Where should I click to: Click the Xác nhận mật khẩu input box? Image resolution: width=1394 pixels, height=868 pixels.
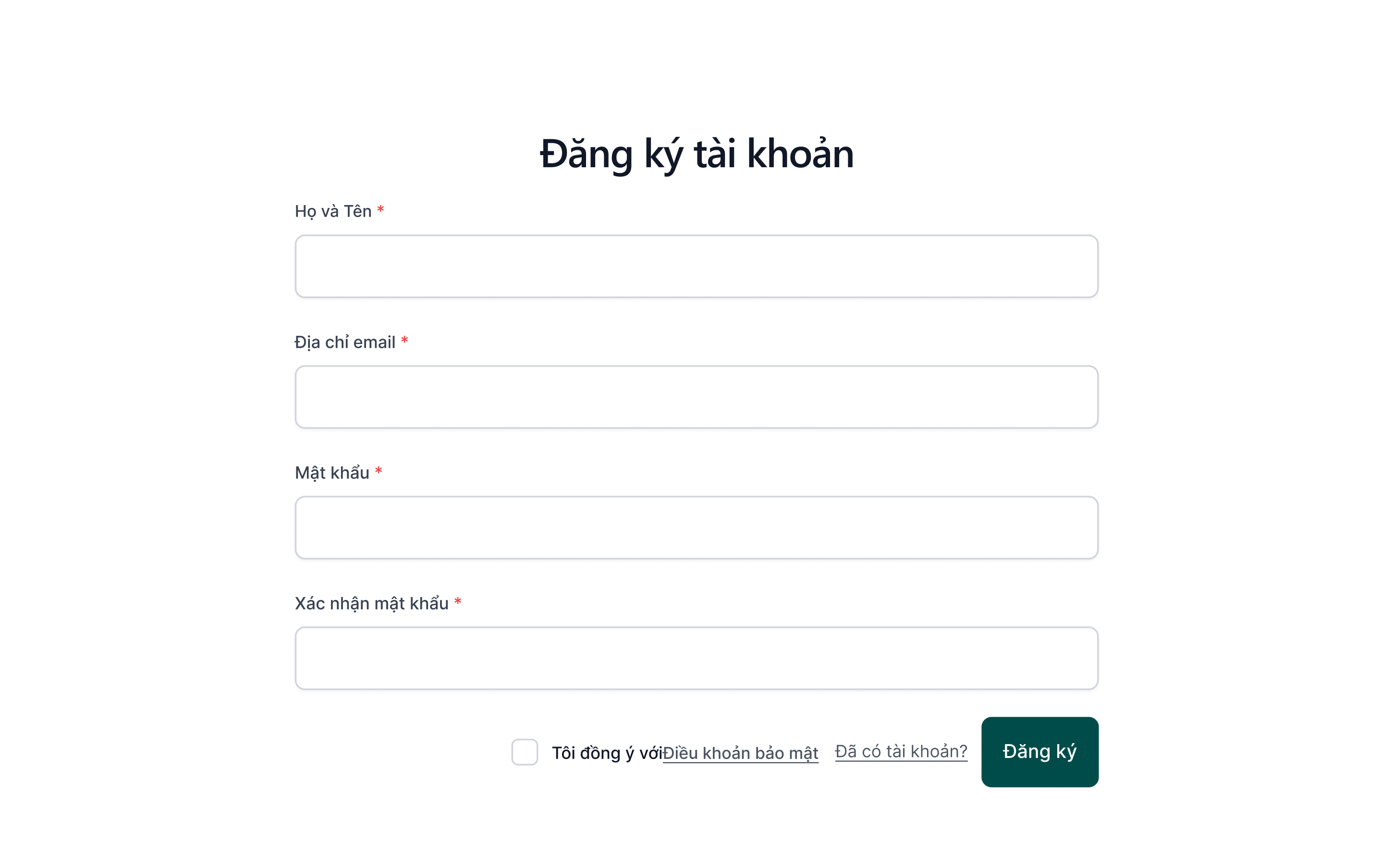coord(696,658)
